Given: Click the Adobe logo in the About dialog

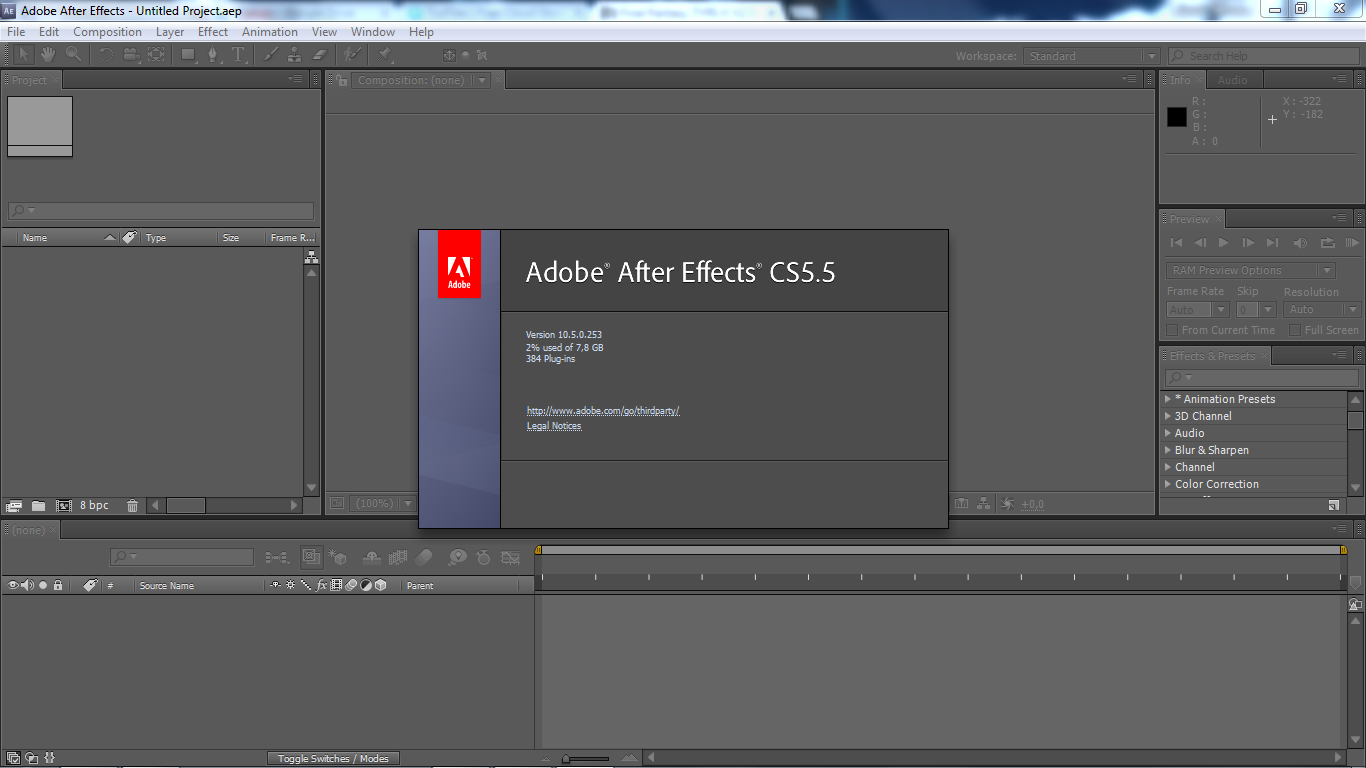Looking at the screenshot, I should [459, 264].
